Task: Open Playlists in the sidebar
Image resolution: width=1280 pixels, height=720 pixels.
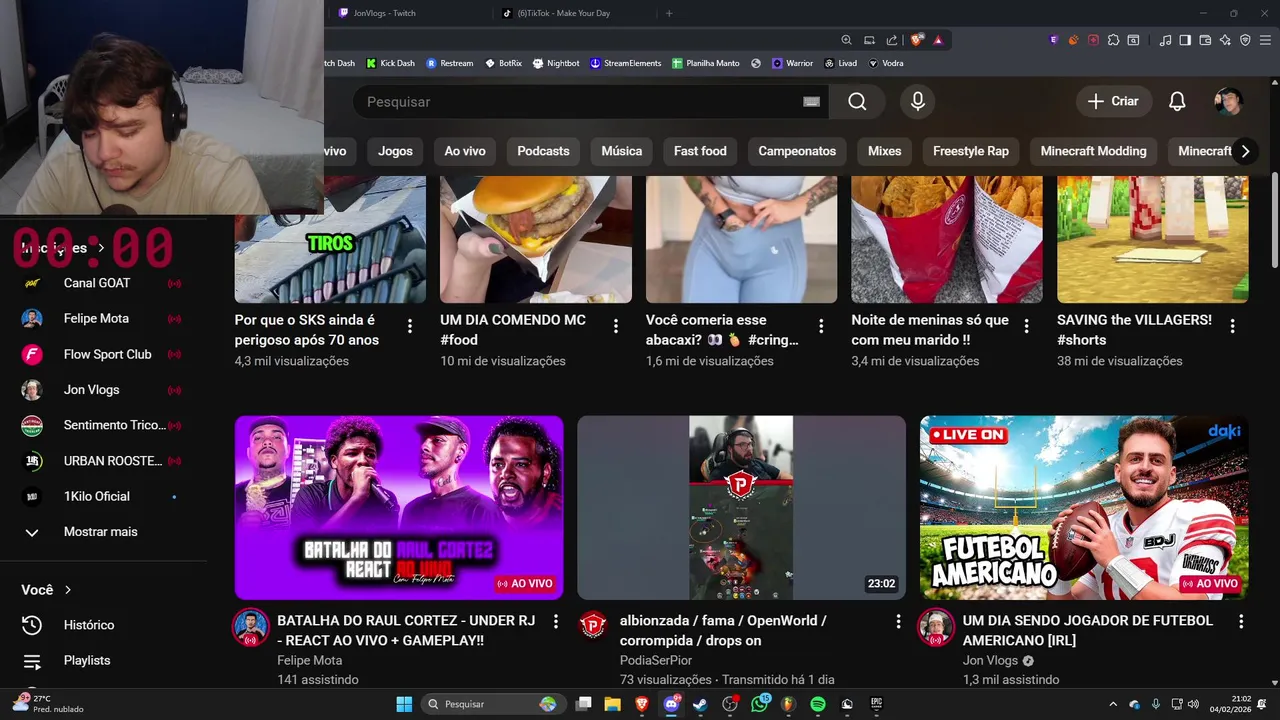Action: (x=68, y=661)
